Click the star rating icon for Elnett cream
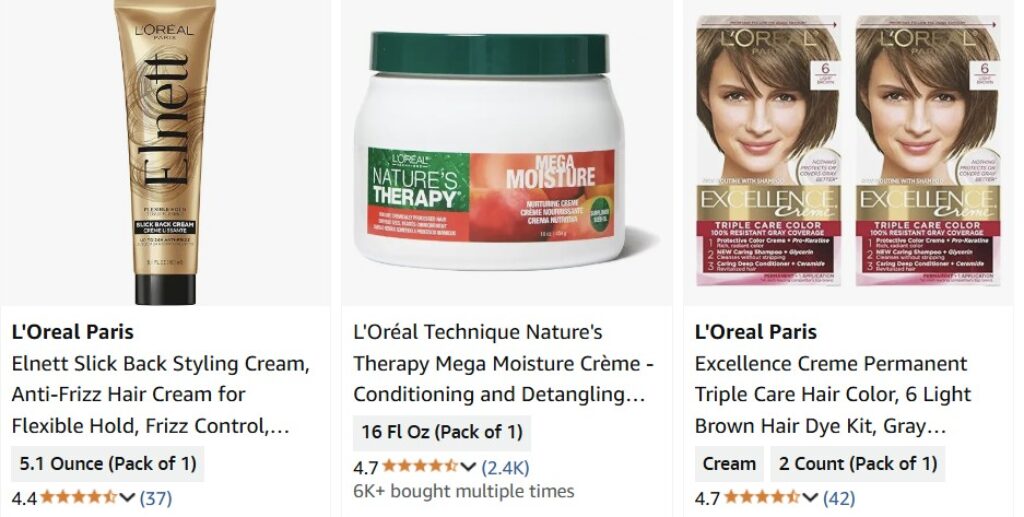The image size is (1024, 517). (x=79, y=498)
